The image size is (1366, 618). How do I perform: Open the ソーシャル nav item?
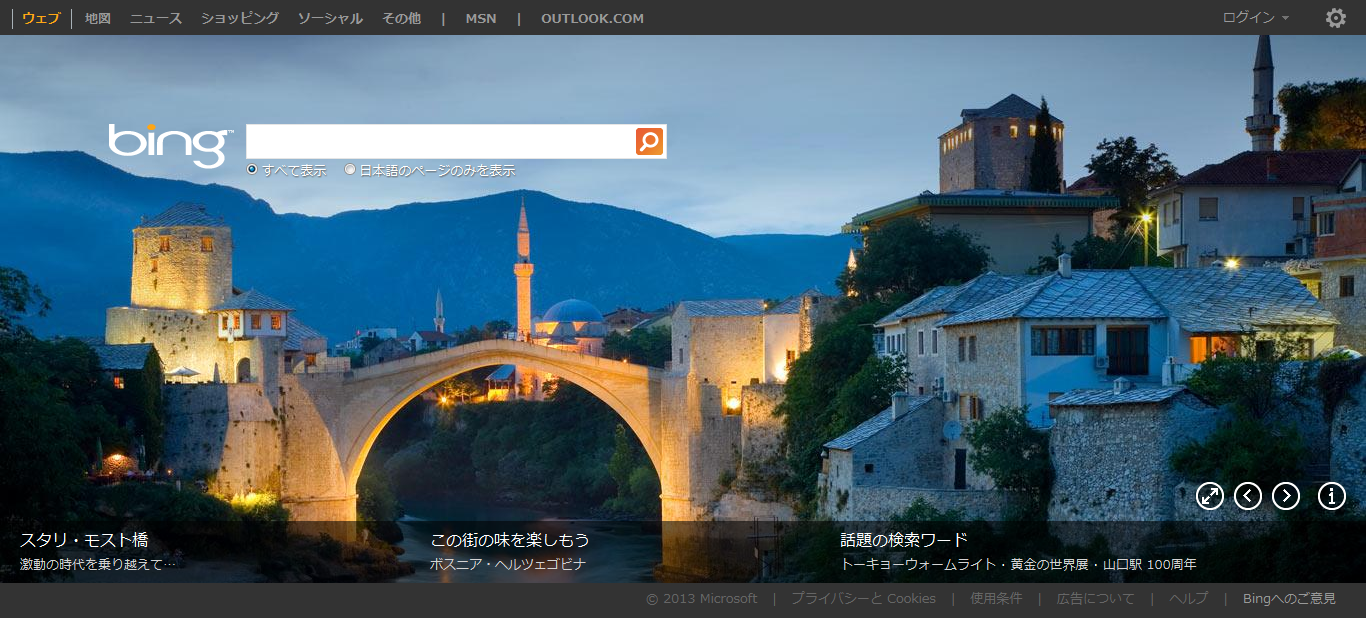point(331,18)
